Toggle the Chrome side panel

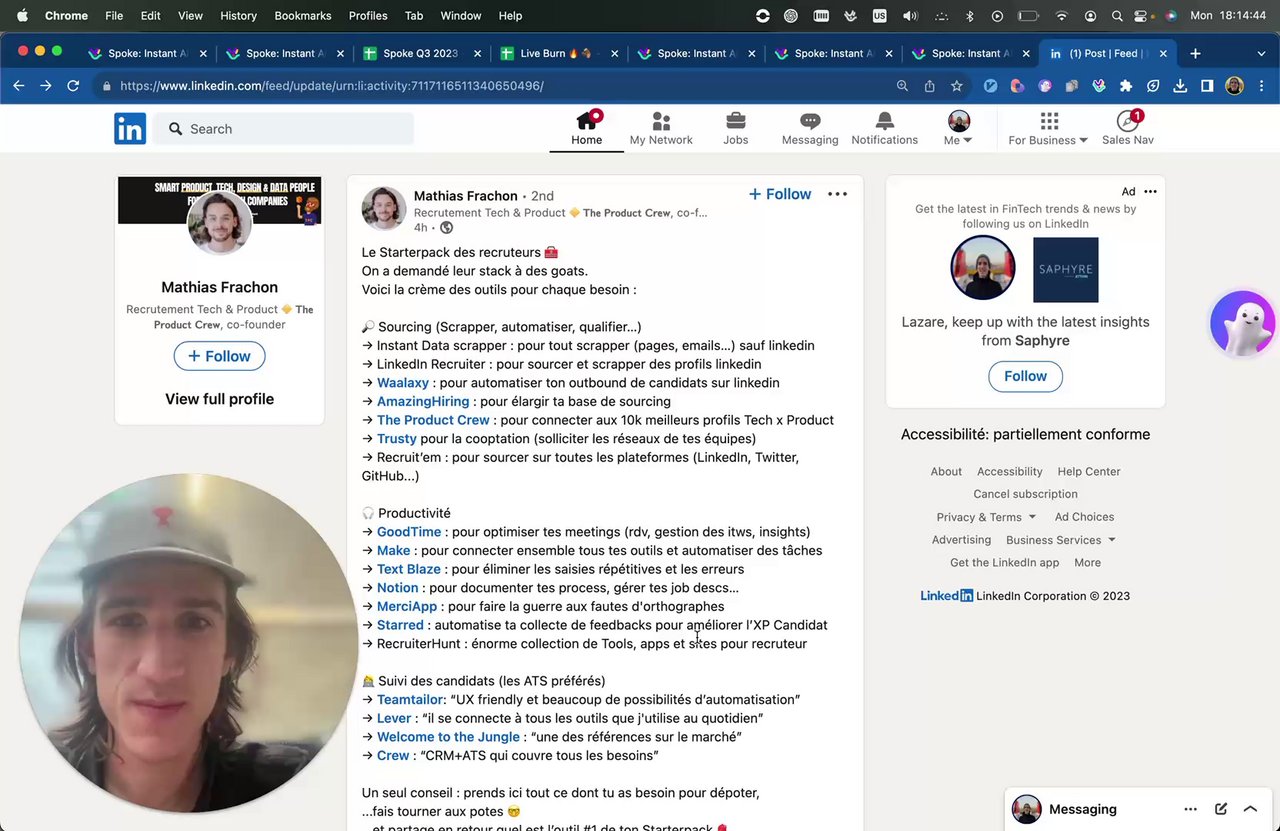pyautogui.click(x=1207, y=86)
